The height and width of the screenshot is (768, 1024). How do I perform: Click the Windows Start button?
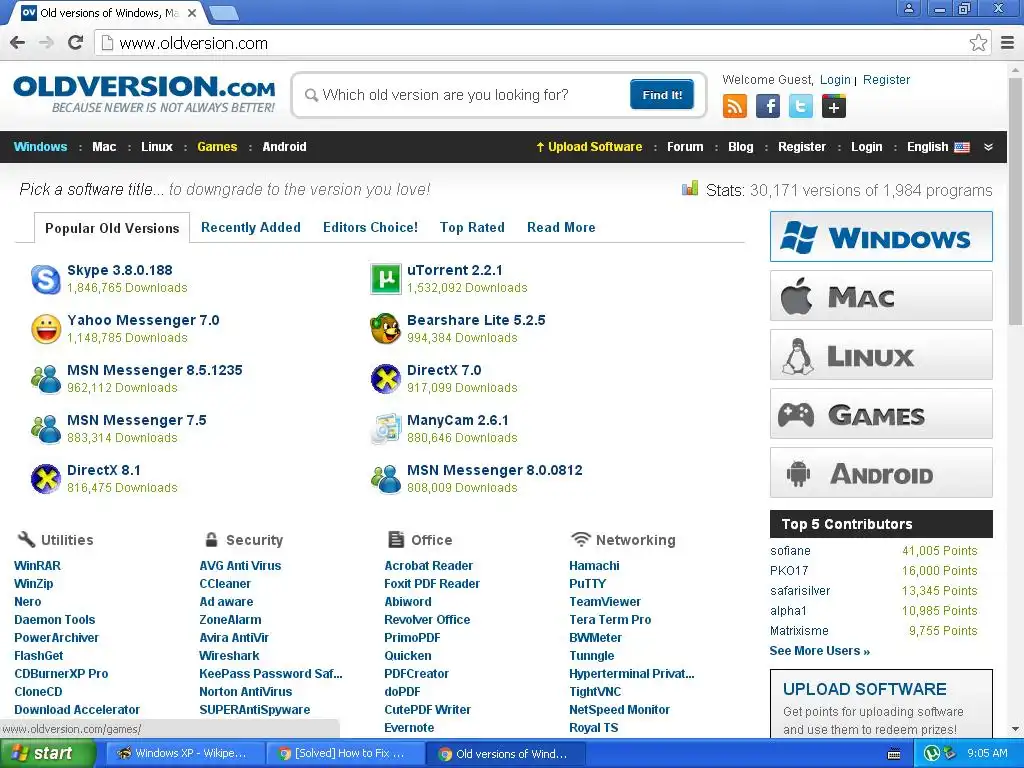[x=48, y=754]
